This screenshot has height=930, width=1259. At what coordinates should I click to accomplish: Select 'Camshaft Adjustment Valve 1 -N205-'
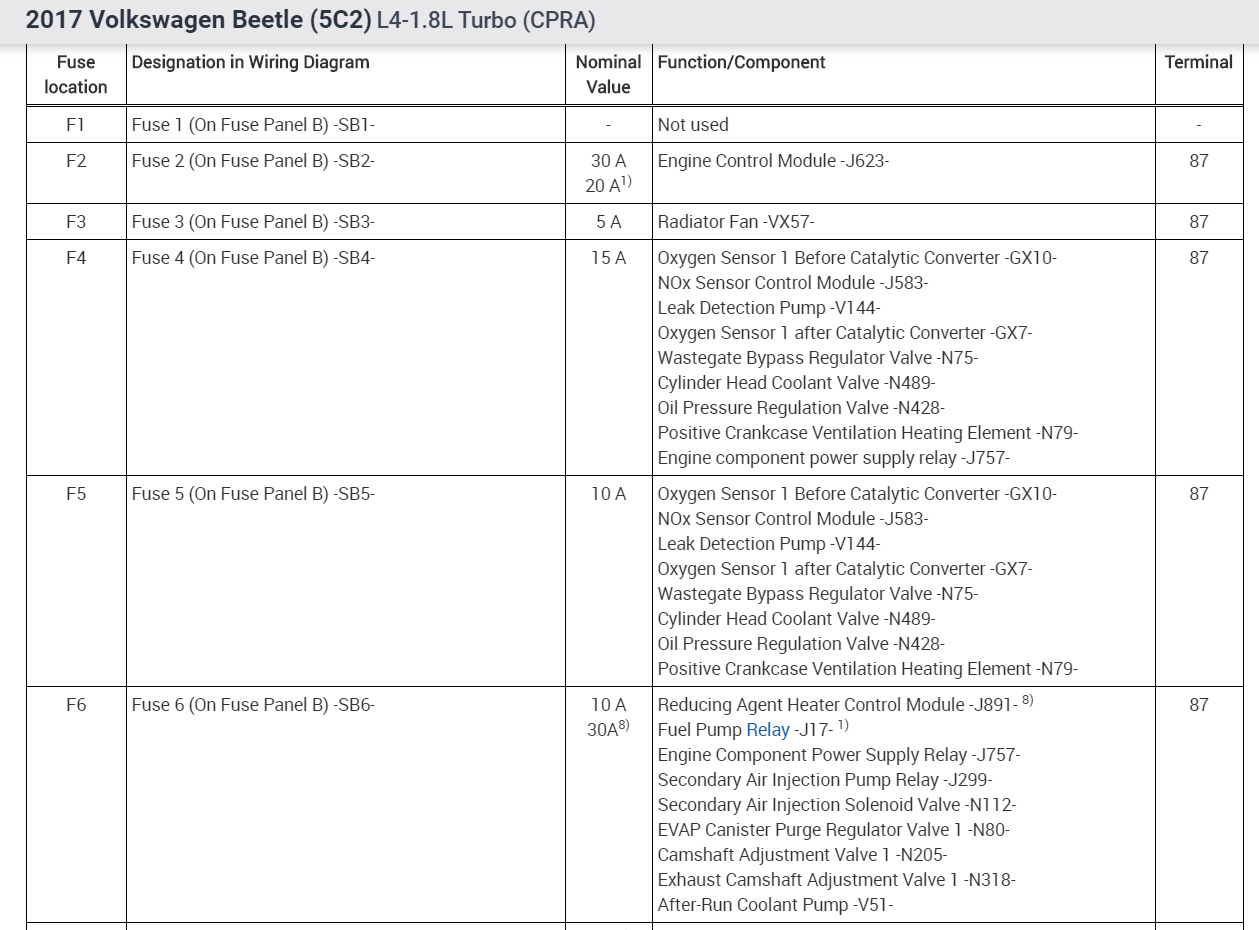click(802, 855)
